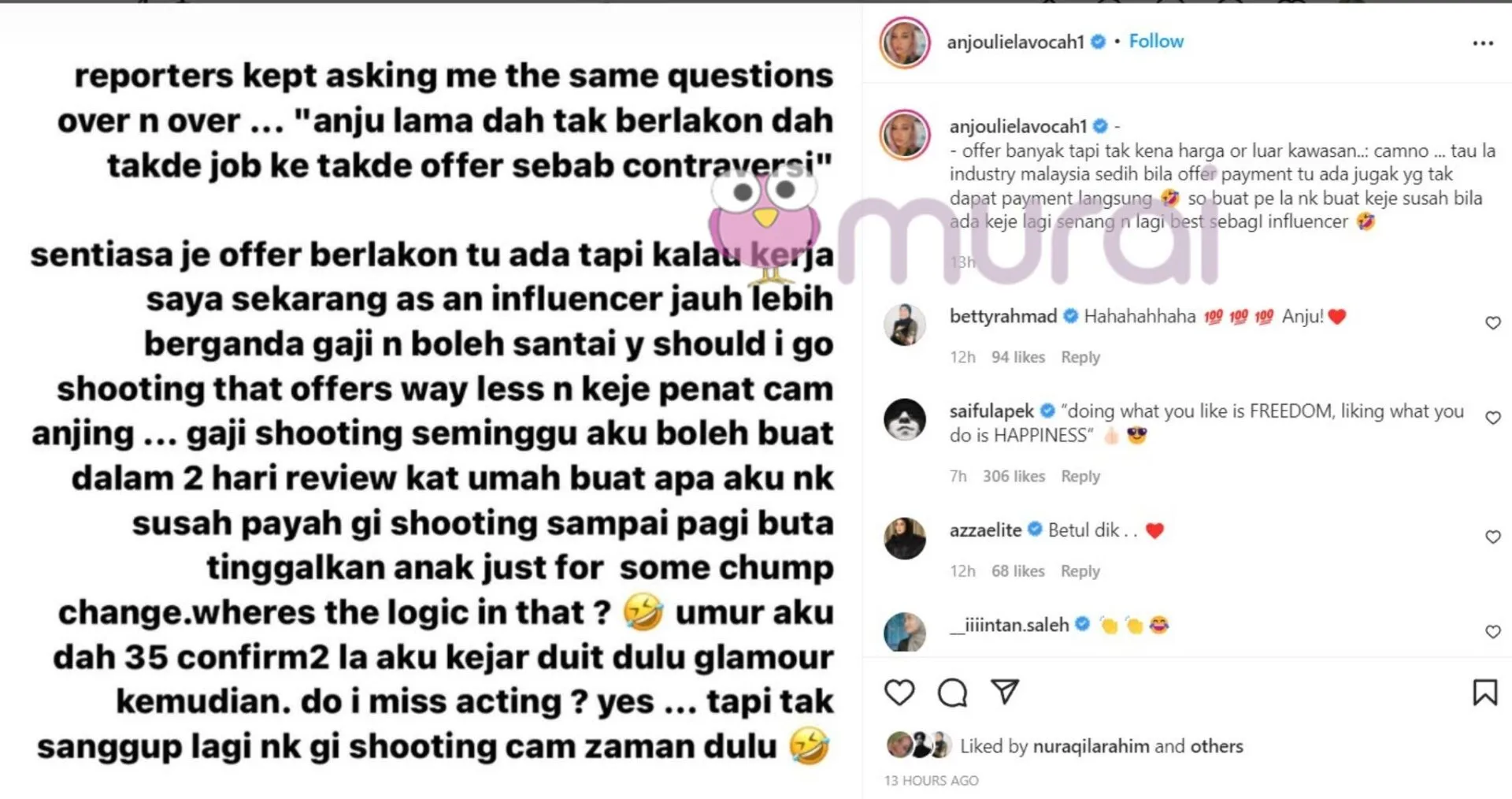Like the post with the heart icon
Viewport: 1512px width, 799px height.
click(x=899, y=693)
